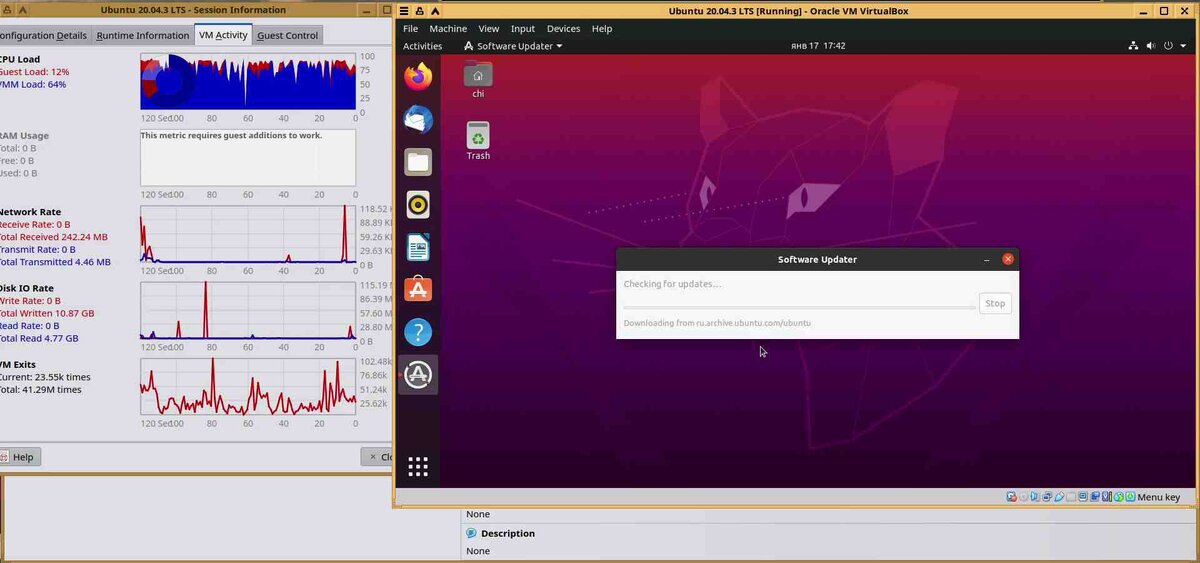Click the 'Total Received 242.24 MB' value
1200x563 pixels.
coord(53,237)
